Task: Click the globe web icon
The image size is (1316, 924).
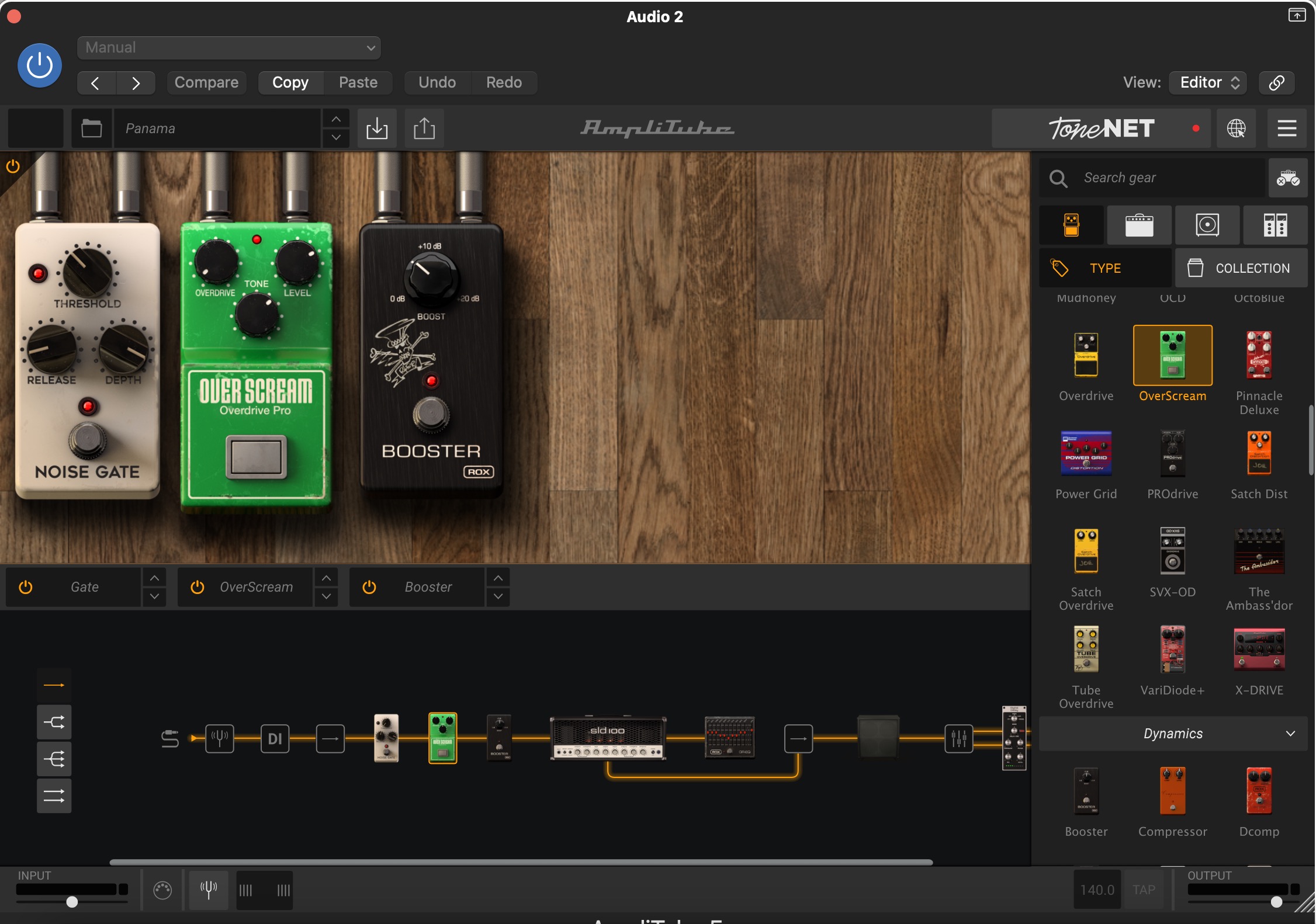Action: tap(1236, 128)
